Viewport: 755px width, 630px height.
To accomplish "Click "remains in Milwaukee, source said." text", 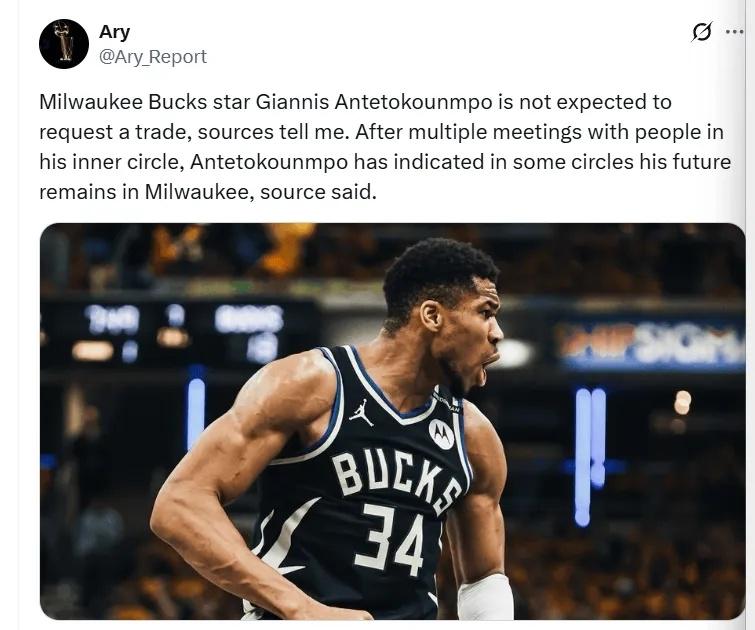I will pyautogui.click(x=208, y=192).
